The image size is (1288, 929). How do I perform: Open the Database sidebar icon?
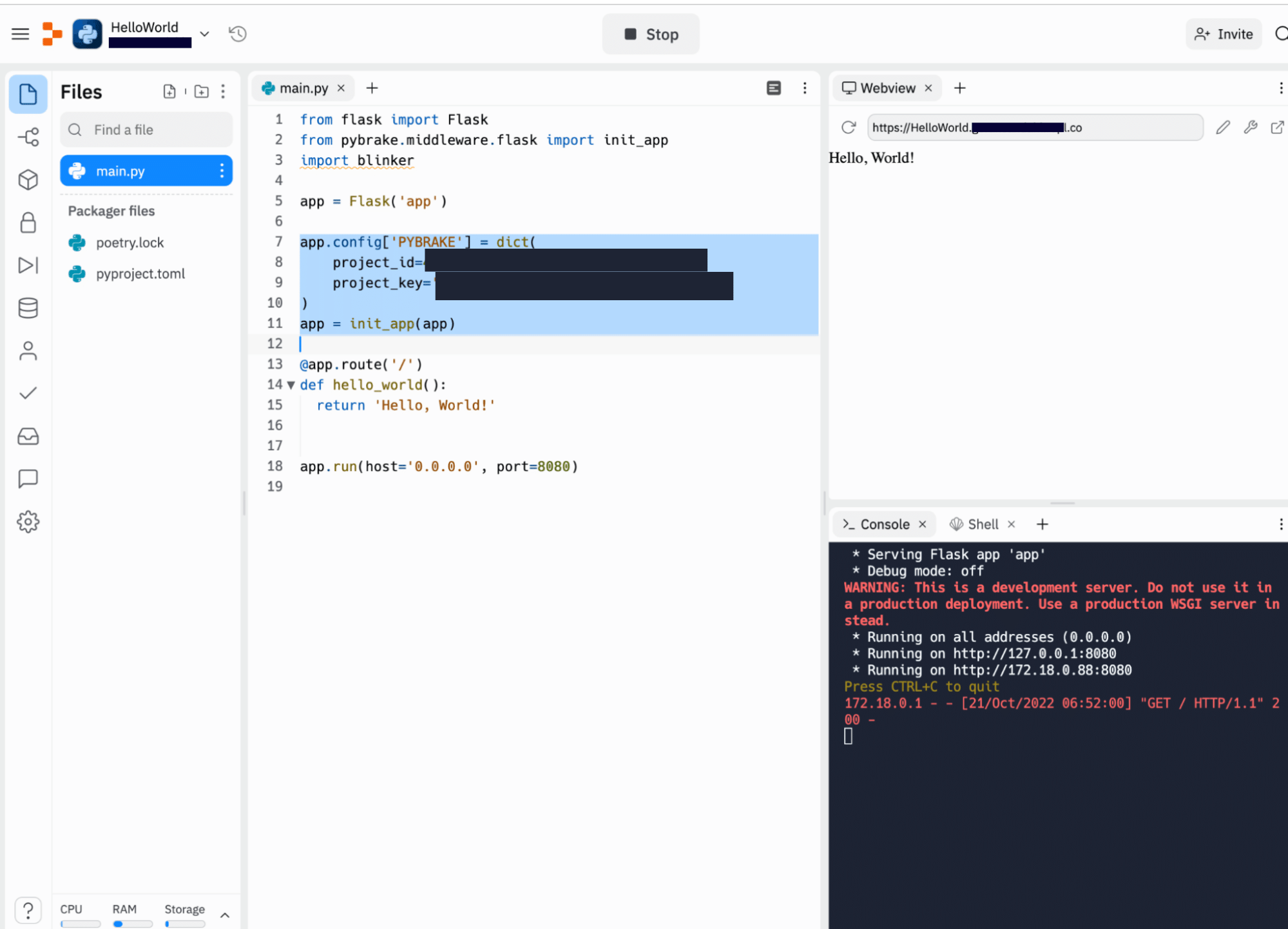28,308
